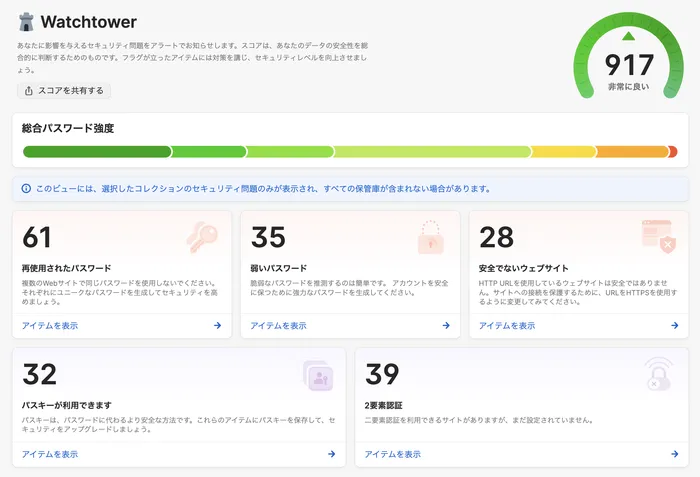700x477 pixels.
Task: Click the 総合パスワード強度 heading
Action: tap(68, 129)
